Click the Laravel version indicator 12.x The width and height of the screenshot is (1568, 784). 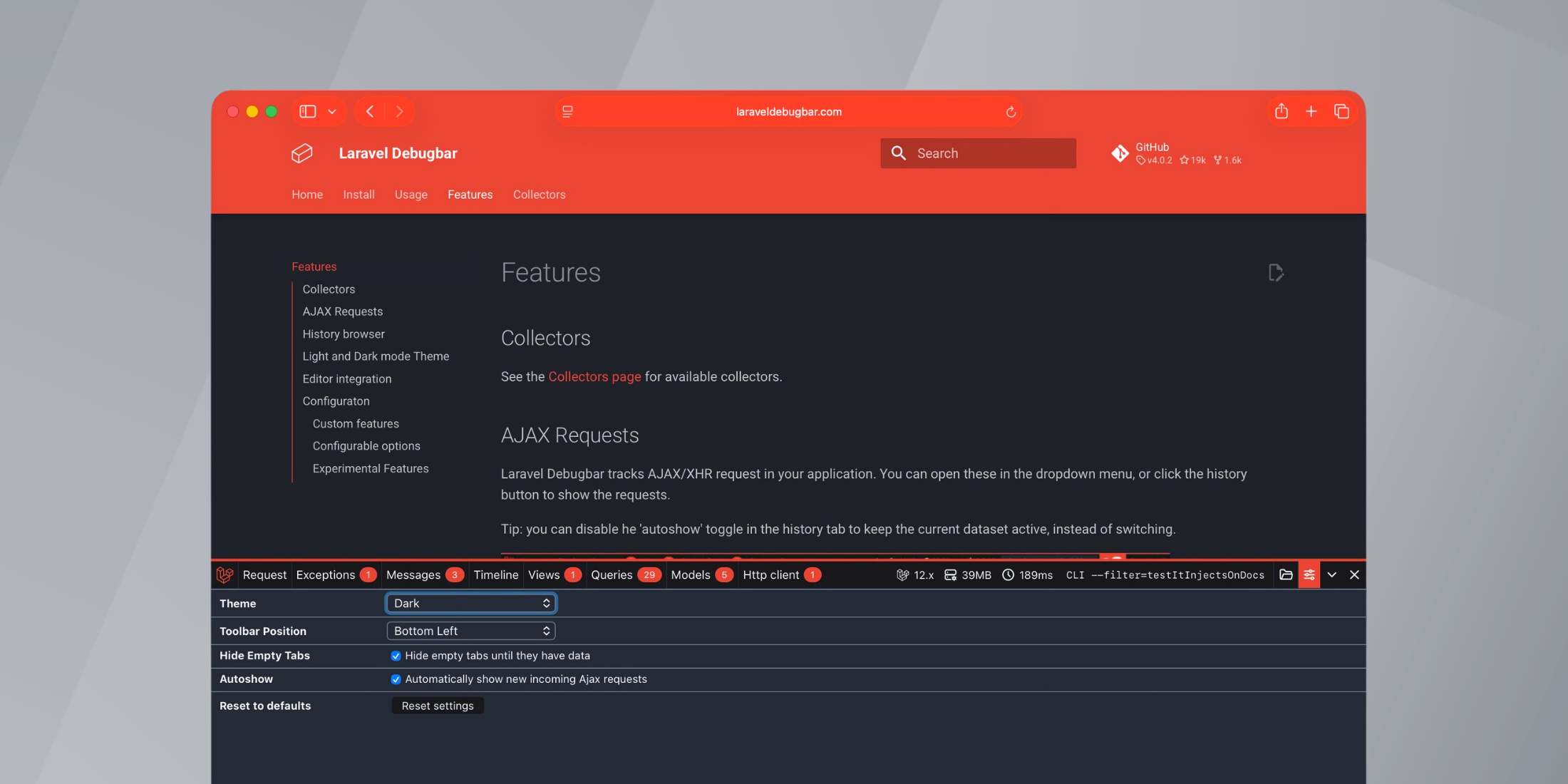(915, 574)
